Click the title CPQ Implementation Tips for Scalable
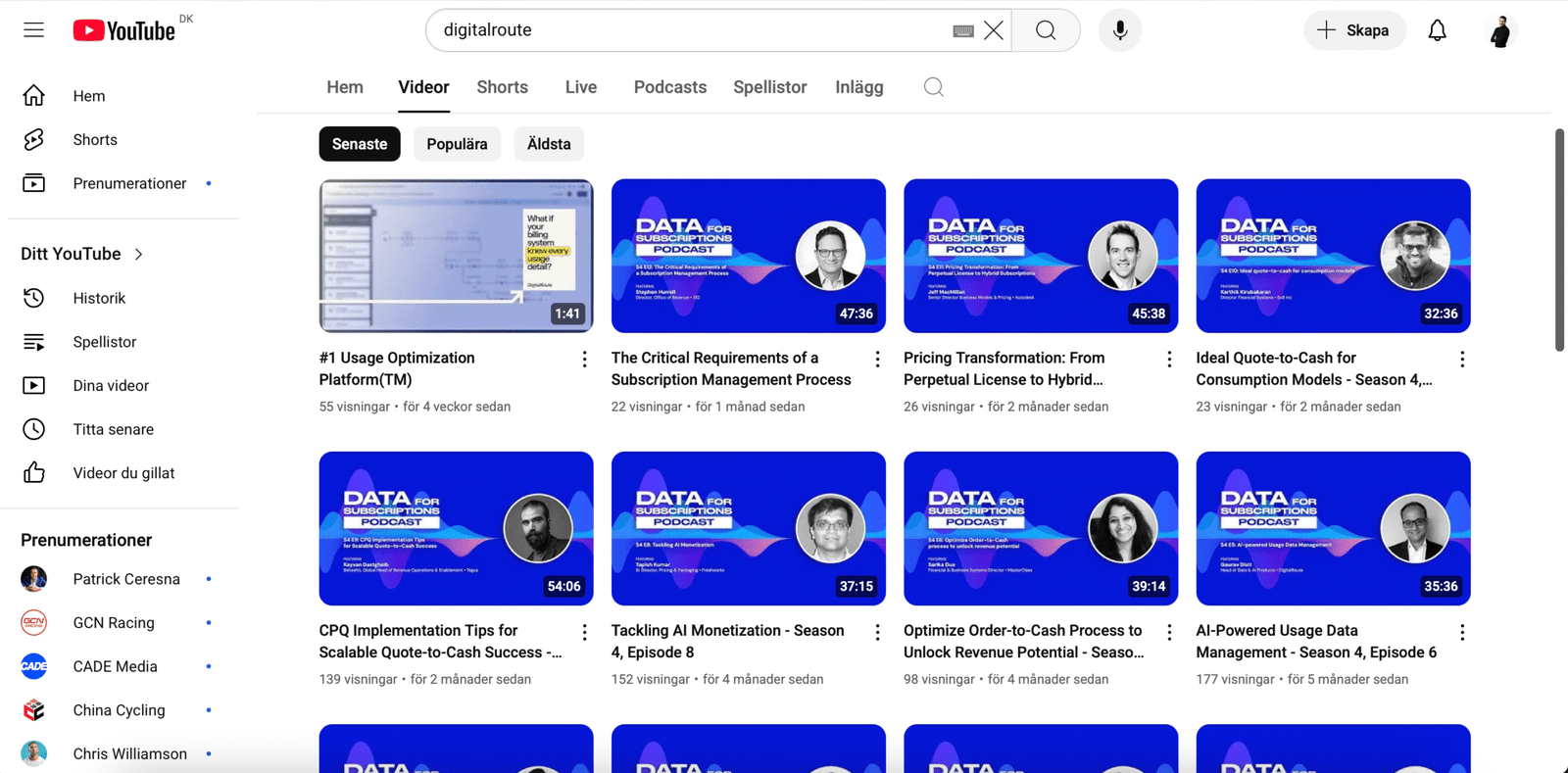This screenshot has height=773, width=1568. 441,641
